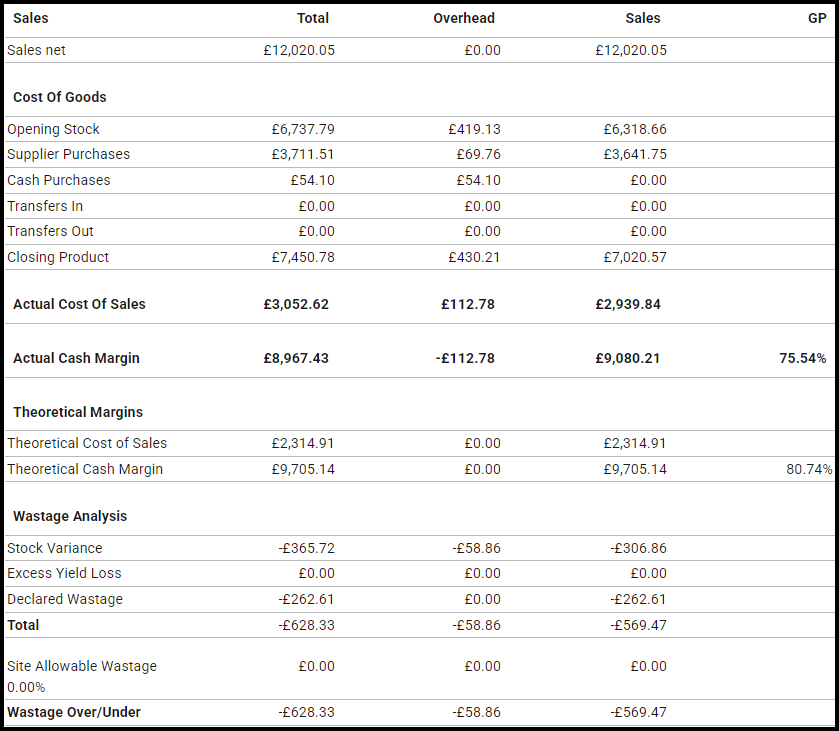This screenshot has height=731, width=839.
Task: Click the Transfers Out row label
Action: click(x=50, y=231)
